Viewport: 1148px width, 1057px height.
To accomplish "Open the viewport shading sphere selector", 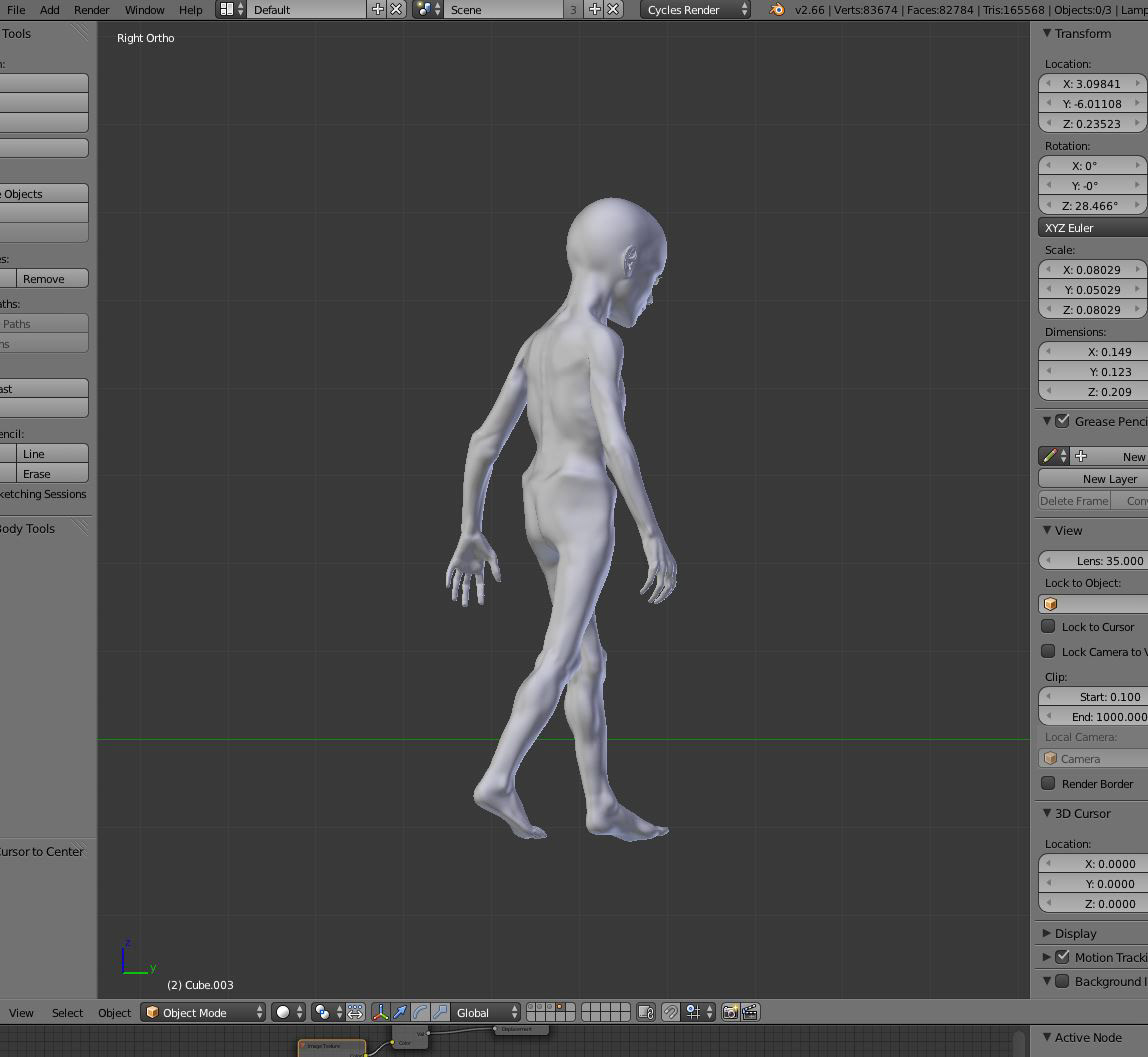I will (x=288, y=1012).
